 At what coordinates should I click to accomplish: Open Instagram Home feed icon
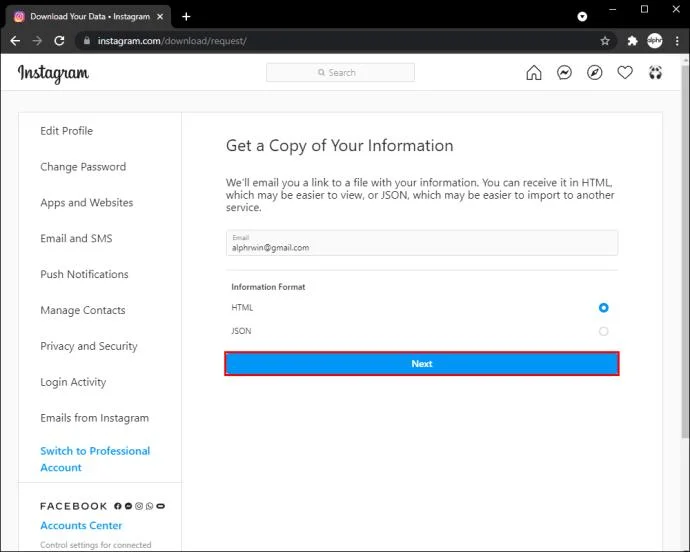pos(533,73)
